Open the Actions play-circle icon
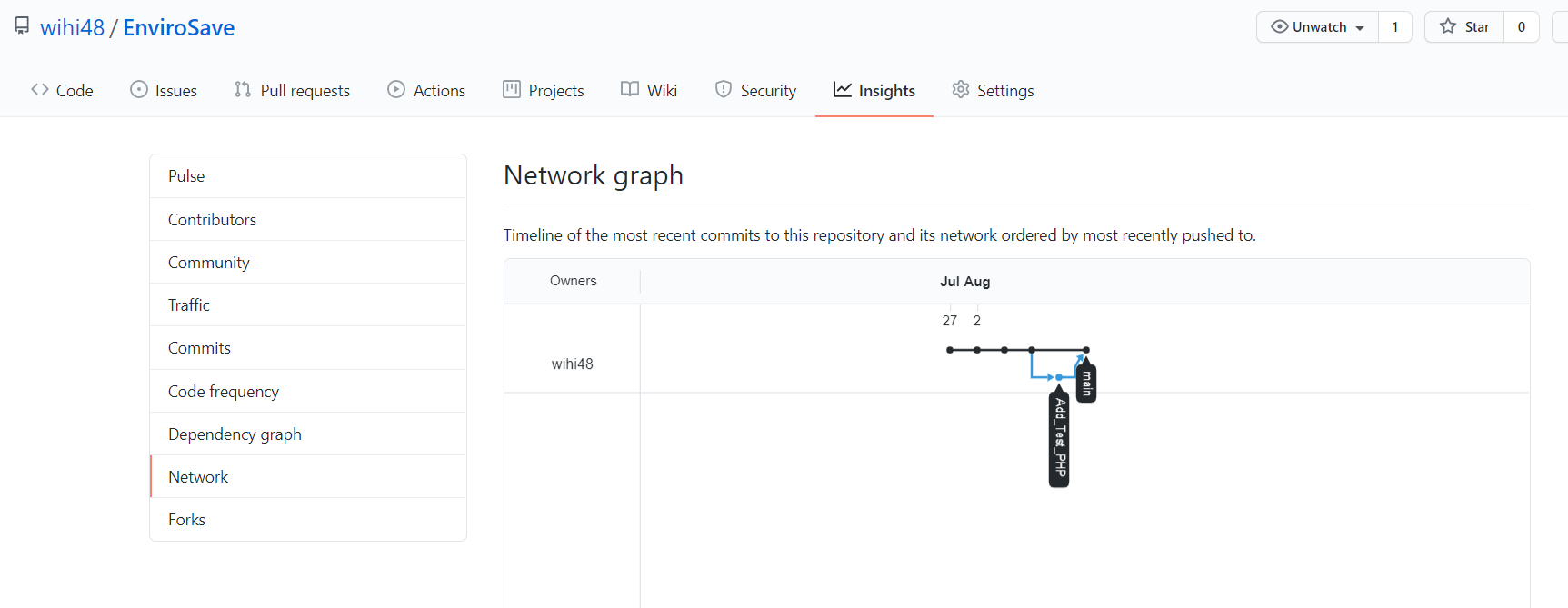 [395, 89]
